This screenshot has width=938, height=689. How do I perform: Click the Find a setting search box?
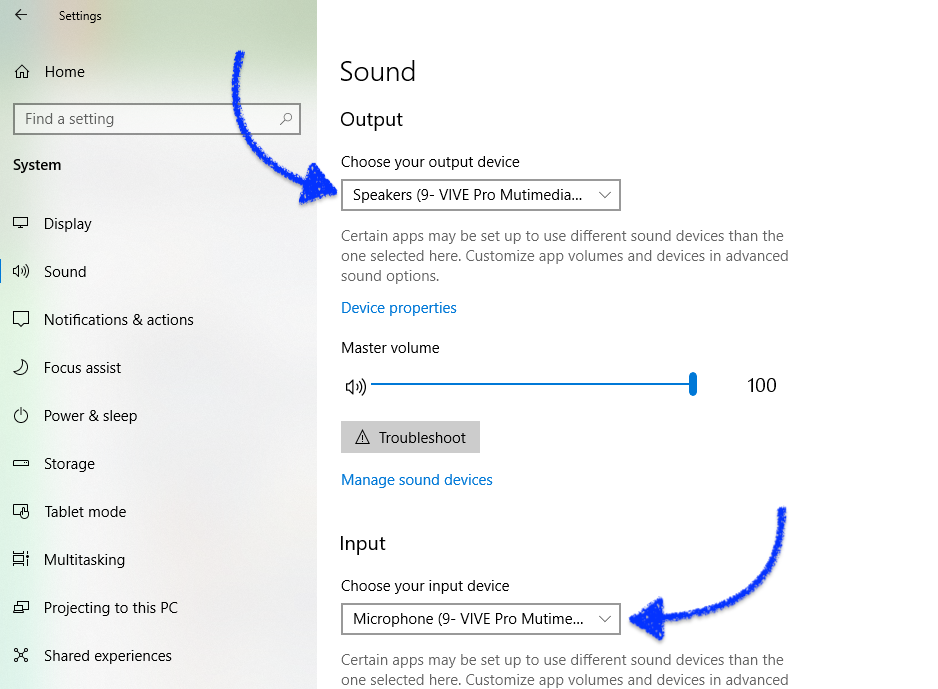(x=156, y=118)
